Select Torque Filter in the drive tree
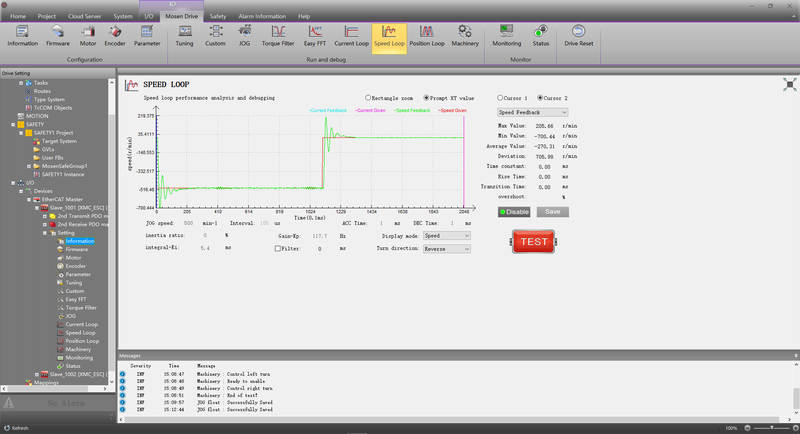 81,307
